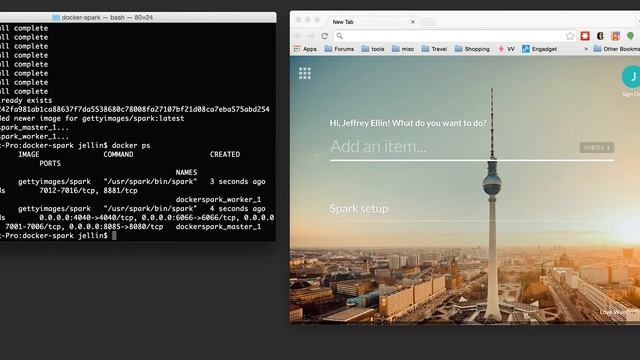
Task: Click the Sign Out link
Action: coord(631,94)
